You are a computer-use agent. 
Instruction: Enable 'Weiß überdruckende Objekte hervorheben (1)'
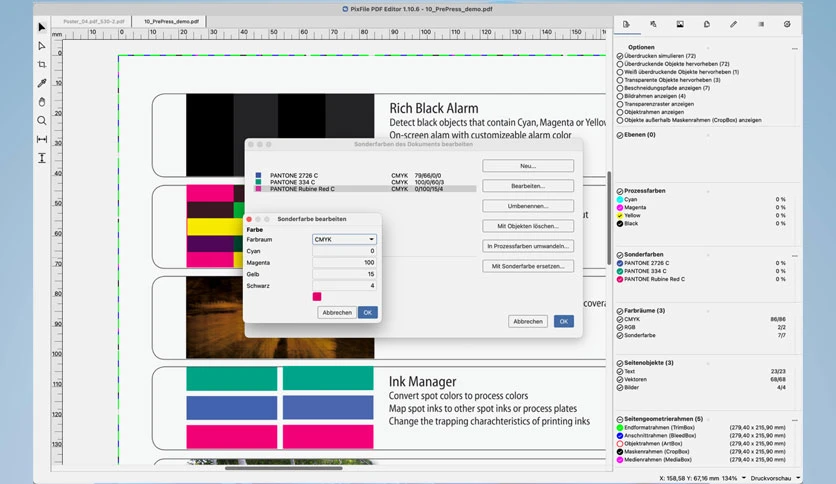620,72
